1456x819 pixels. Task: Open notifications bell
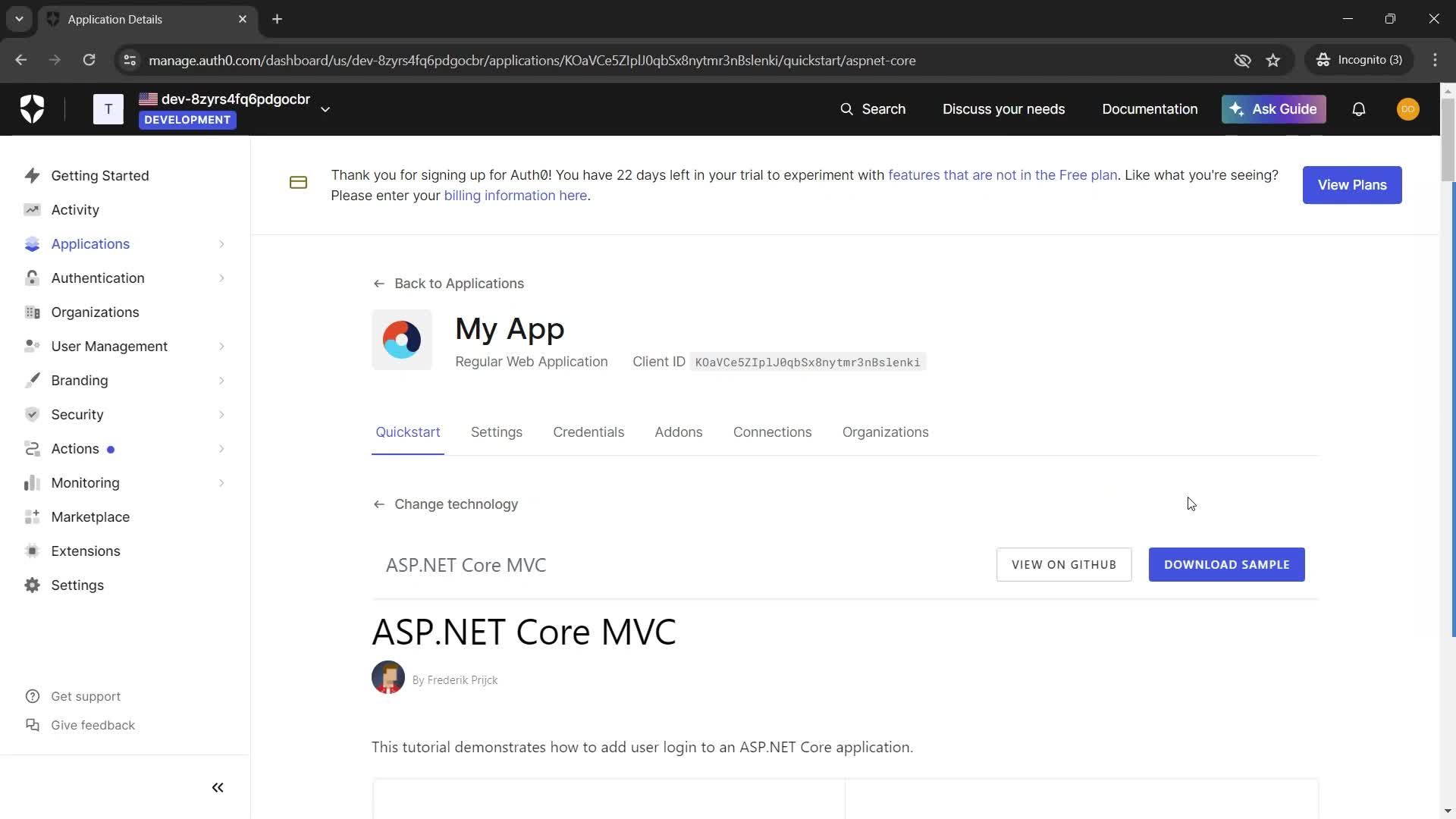click(1359, 109)
